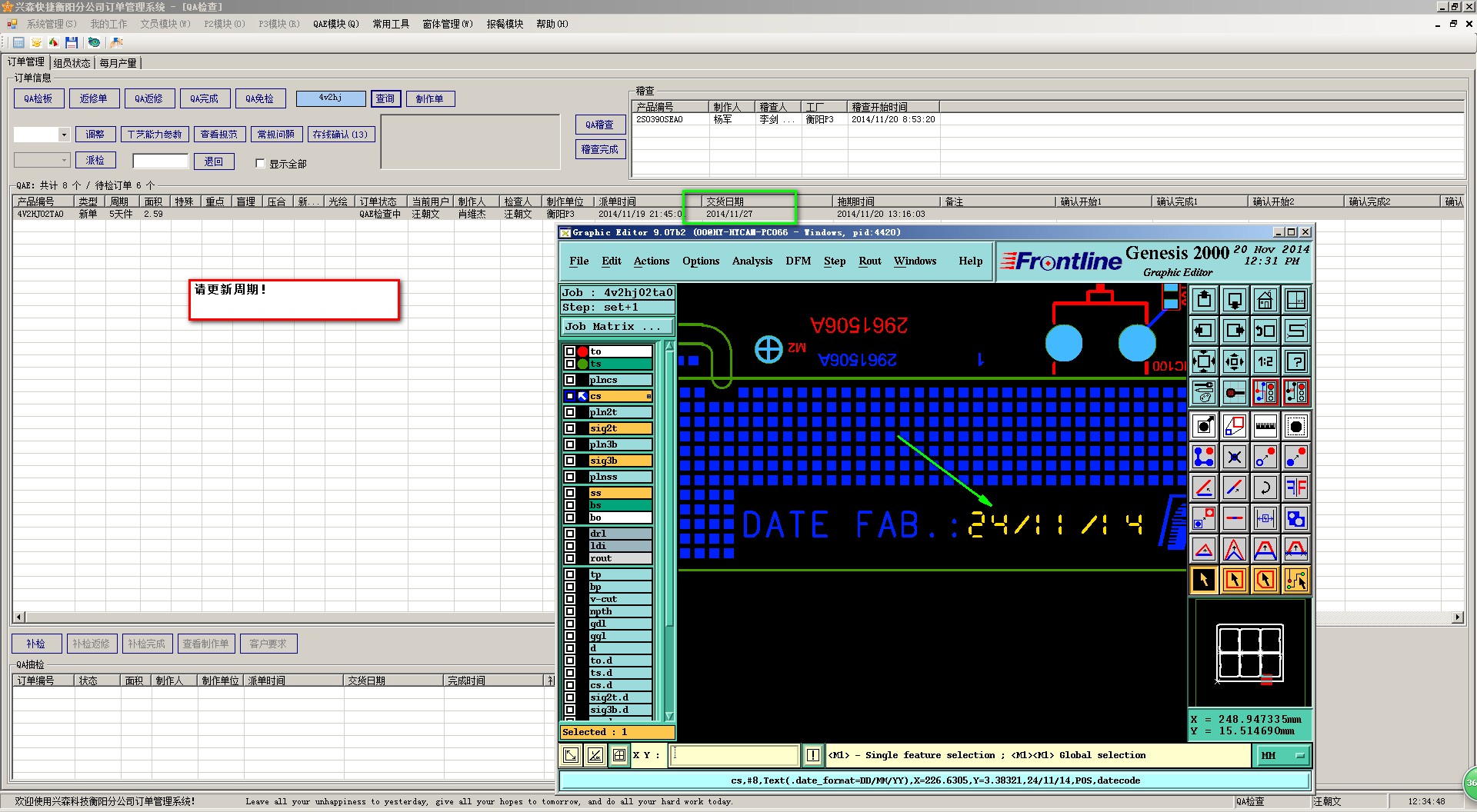Select the 4V2HJ02TA0 order row

738,214
